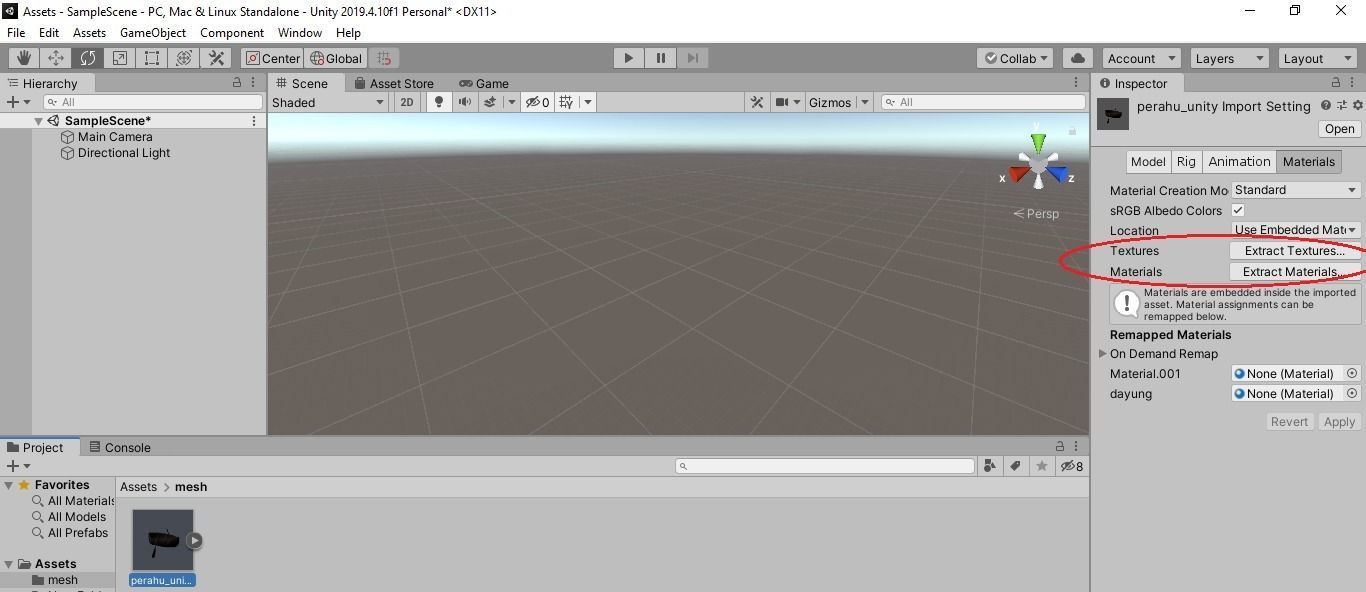Viewport: 1366px width, 592px height.
Task: Toggle scene grid visibility
Action: (x=566, y=102)
